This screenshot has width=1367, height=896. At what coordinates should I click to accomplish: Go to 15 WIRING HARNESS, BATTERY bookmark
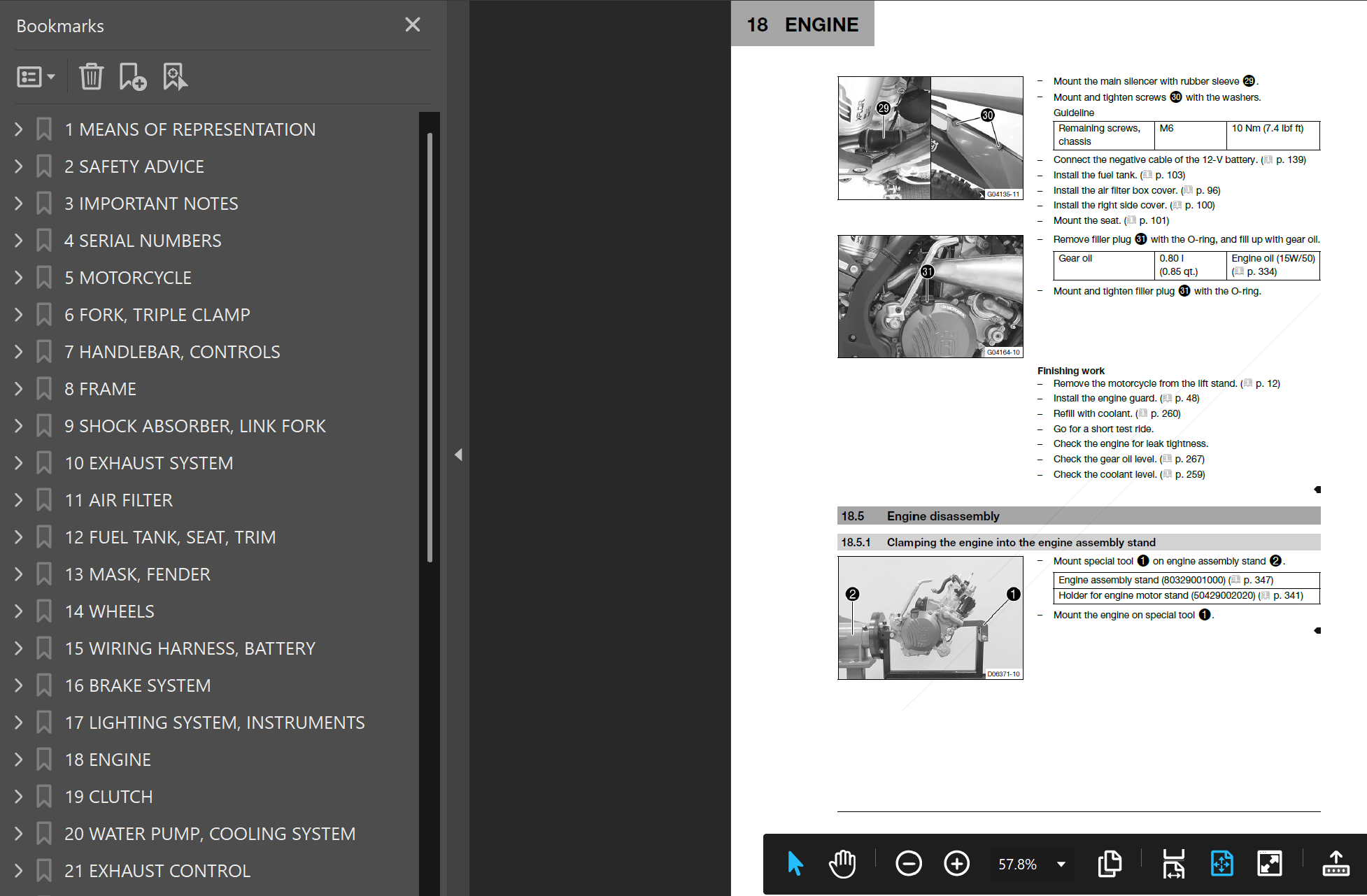click(190, 648)
